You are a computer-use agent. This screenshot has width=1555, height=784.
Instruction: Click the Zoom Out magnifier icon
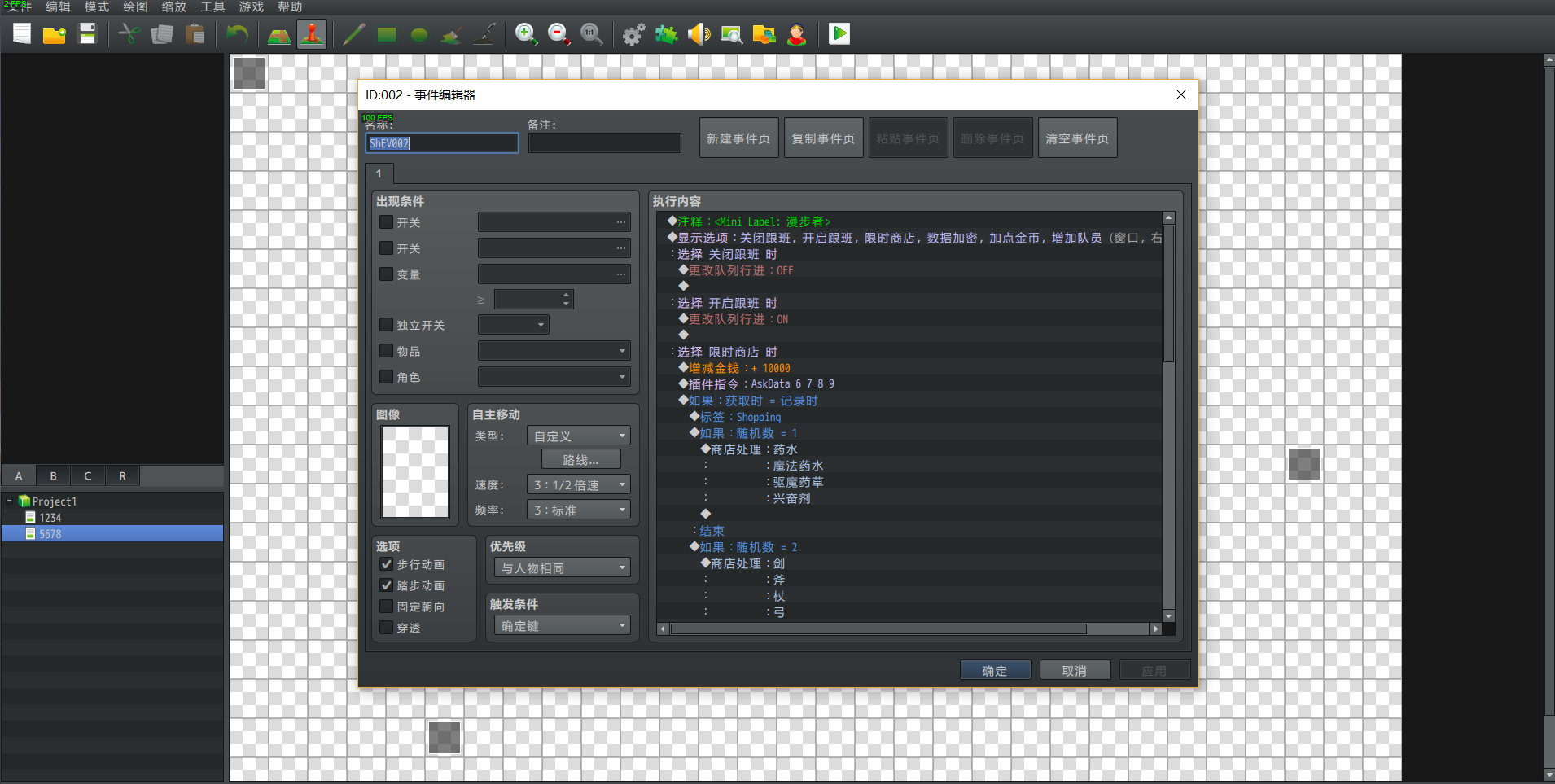tap(558, 34)
